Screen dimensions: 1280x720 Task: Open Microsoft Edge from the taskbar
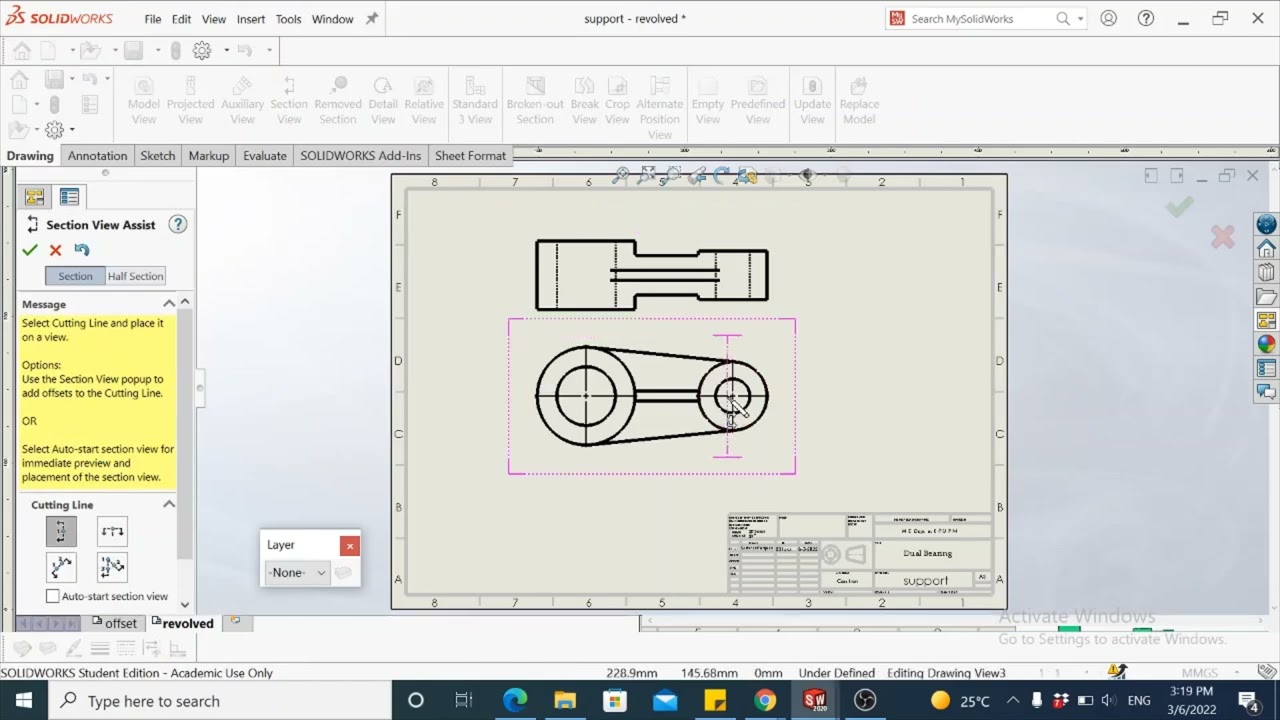(515, 700)
